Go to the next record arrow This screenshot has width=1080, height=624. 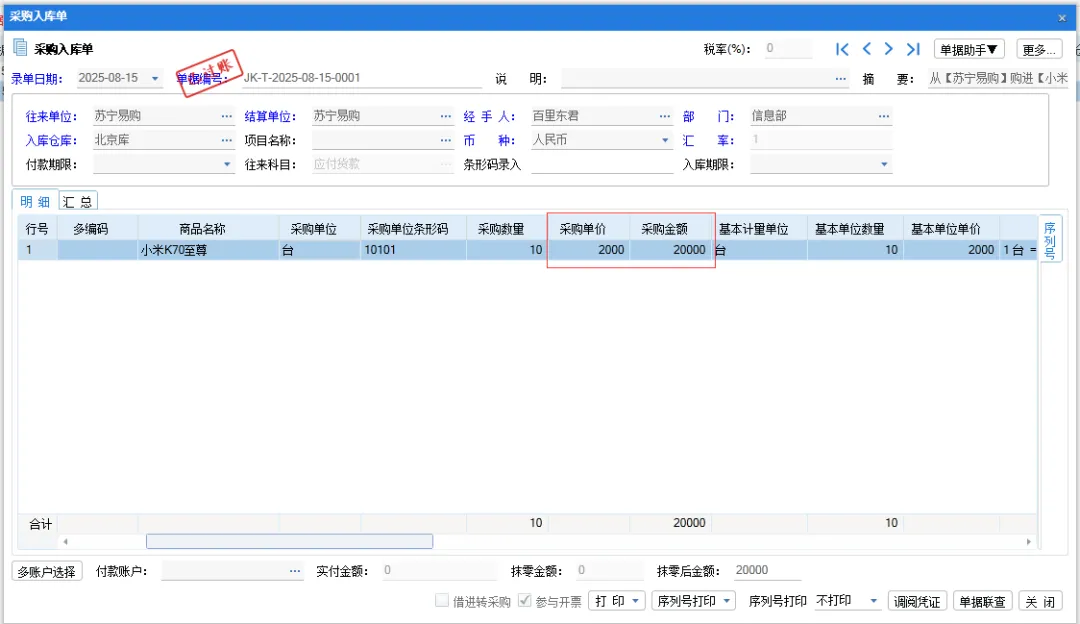pos(888,49)
